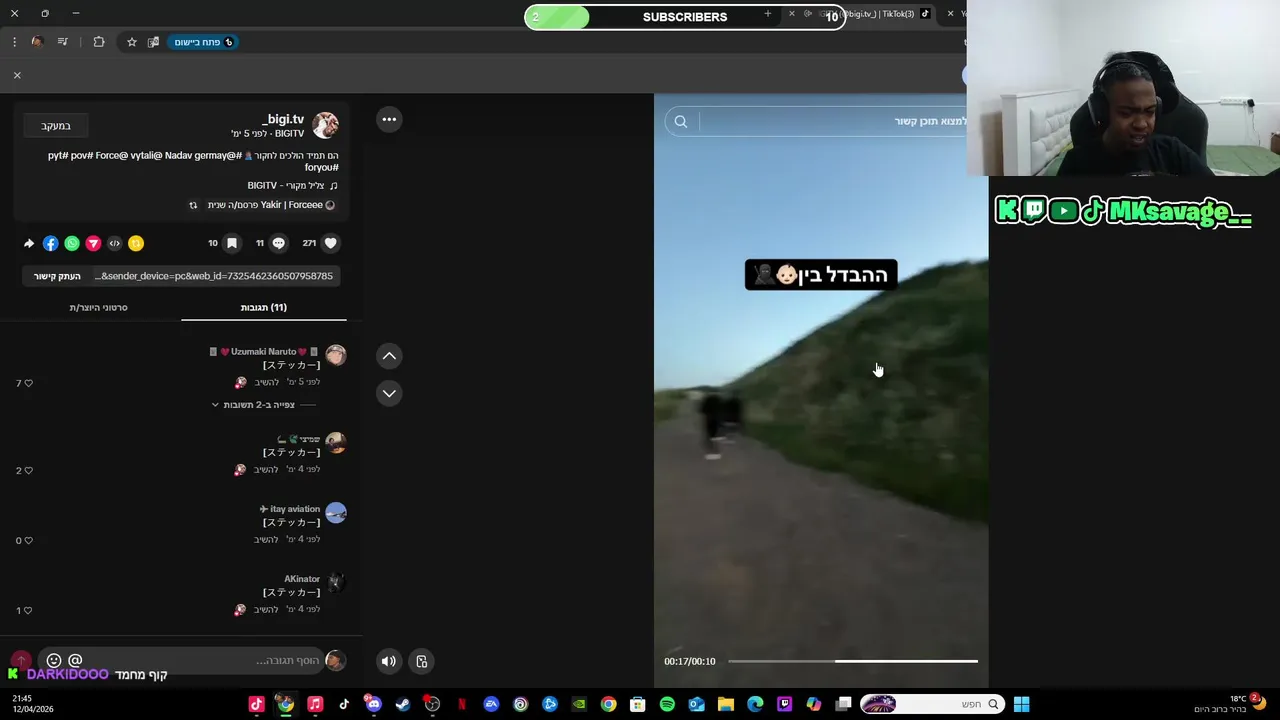1280x720 pixels.
Task: Click the taskbar search box
Action: click(931, 704)
